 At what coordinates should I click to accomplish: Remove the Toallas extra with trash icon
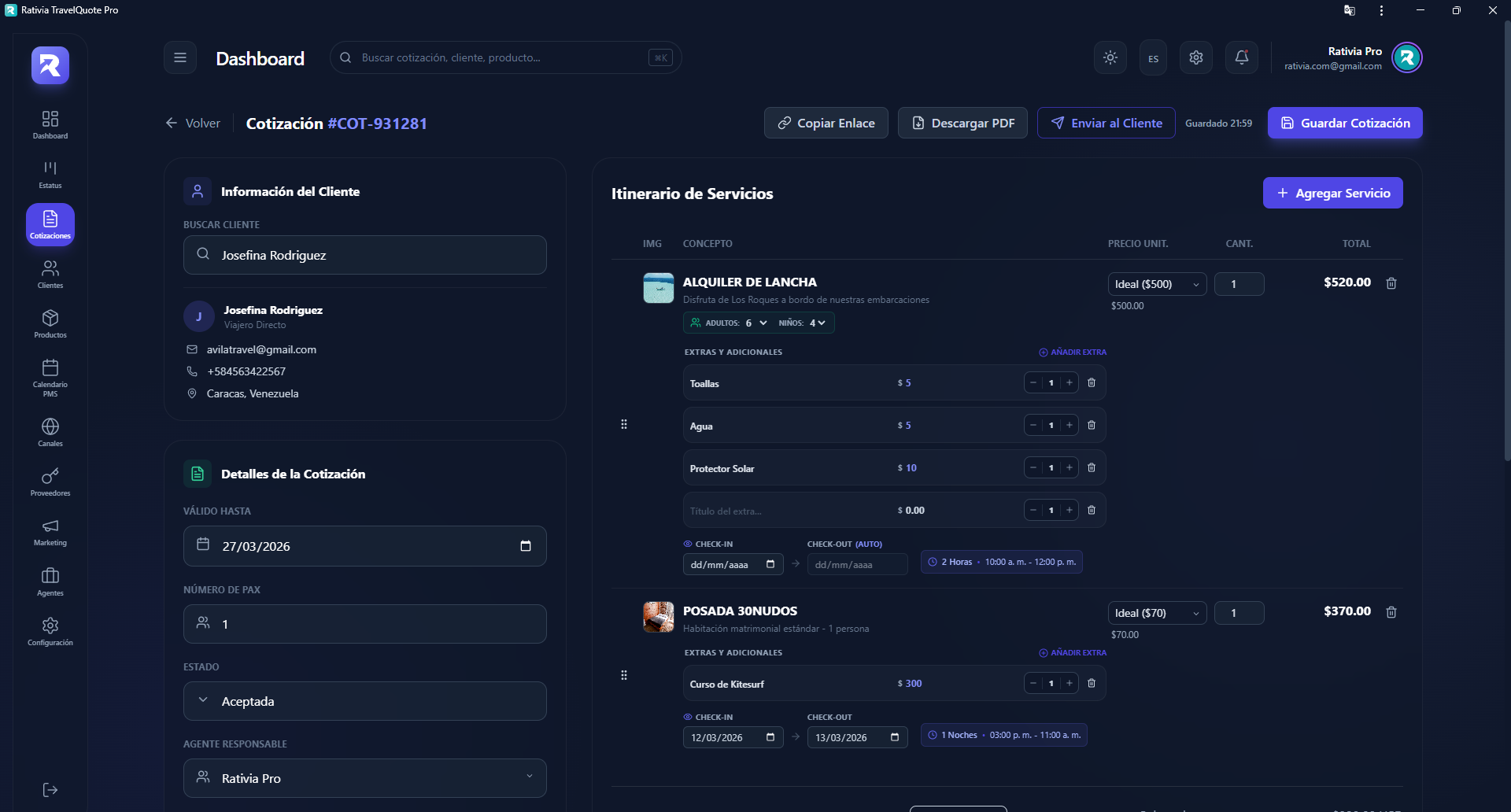[x=1092, y=383]
